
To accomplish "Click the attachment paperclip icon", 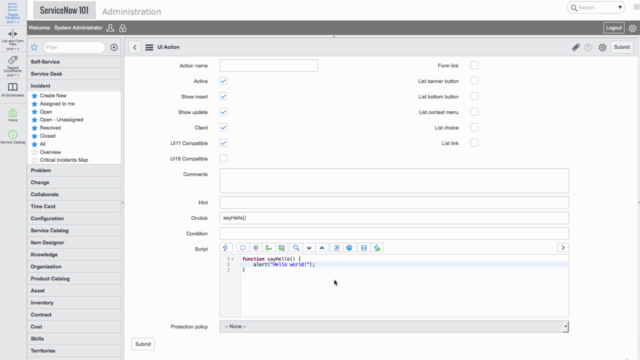I will 576,47.
